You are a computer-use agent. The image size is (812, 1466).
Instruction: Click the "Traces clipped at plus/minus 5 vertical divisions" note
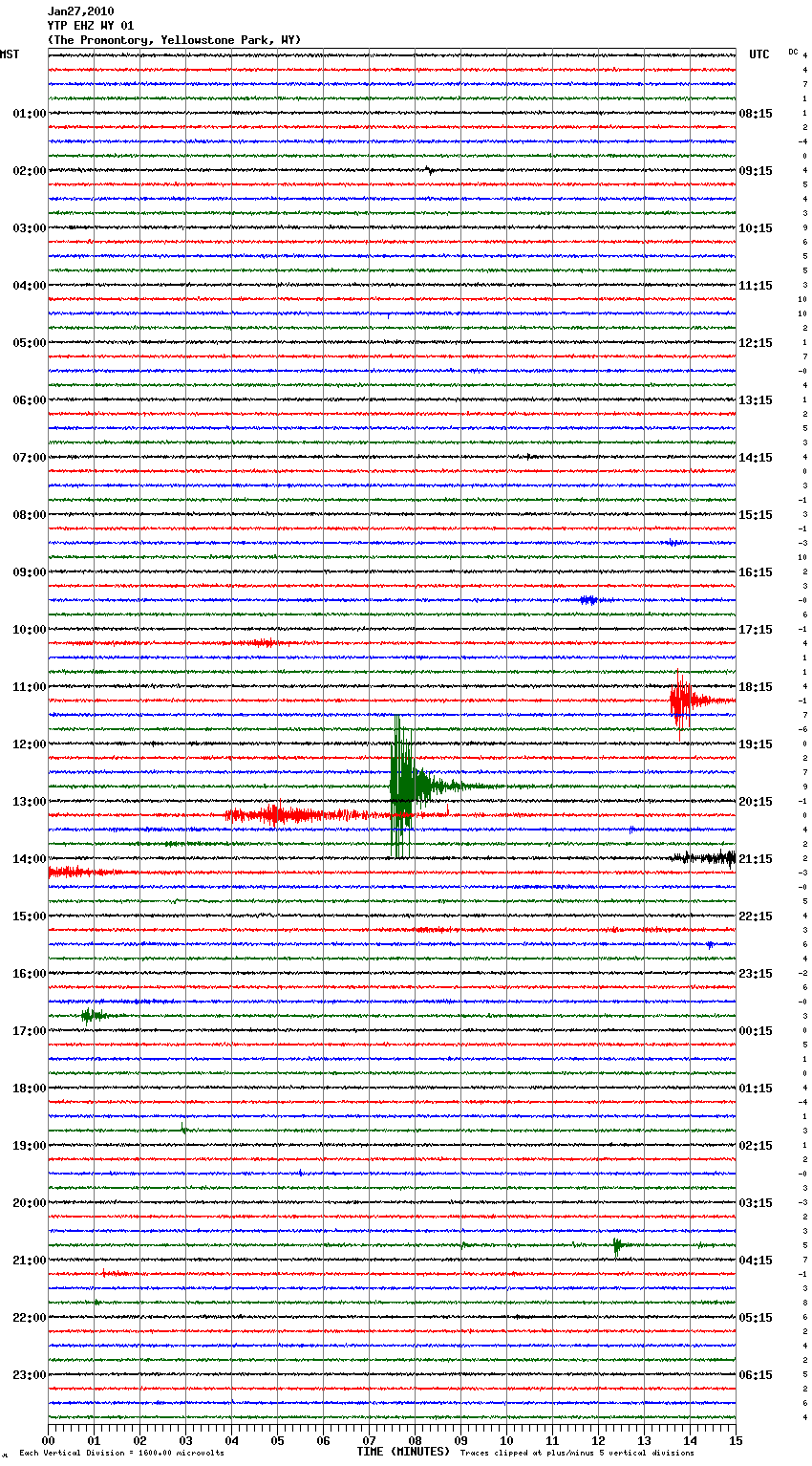click(577, 1454)
